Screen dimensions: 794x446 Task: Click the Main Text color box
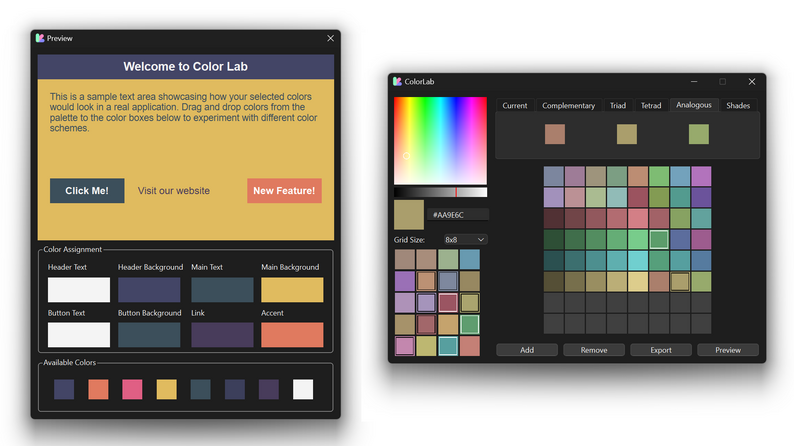tap(222, 290)
